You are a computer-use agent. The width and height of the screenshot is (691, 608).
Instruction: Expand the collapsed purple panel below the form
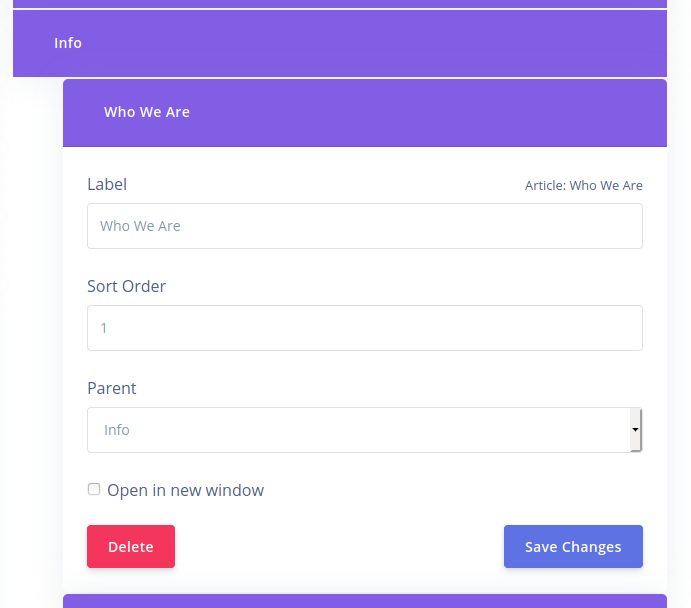click(364, 600)
